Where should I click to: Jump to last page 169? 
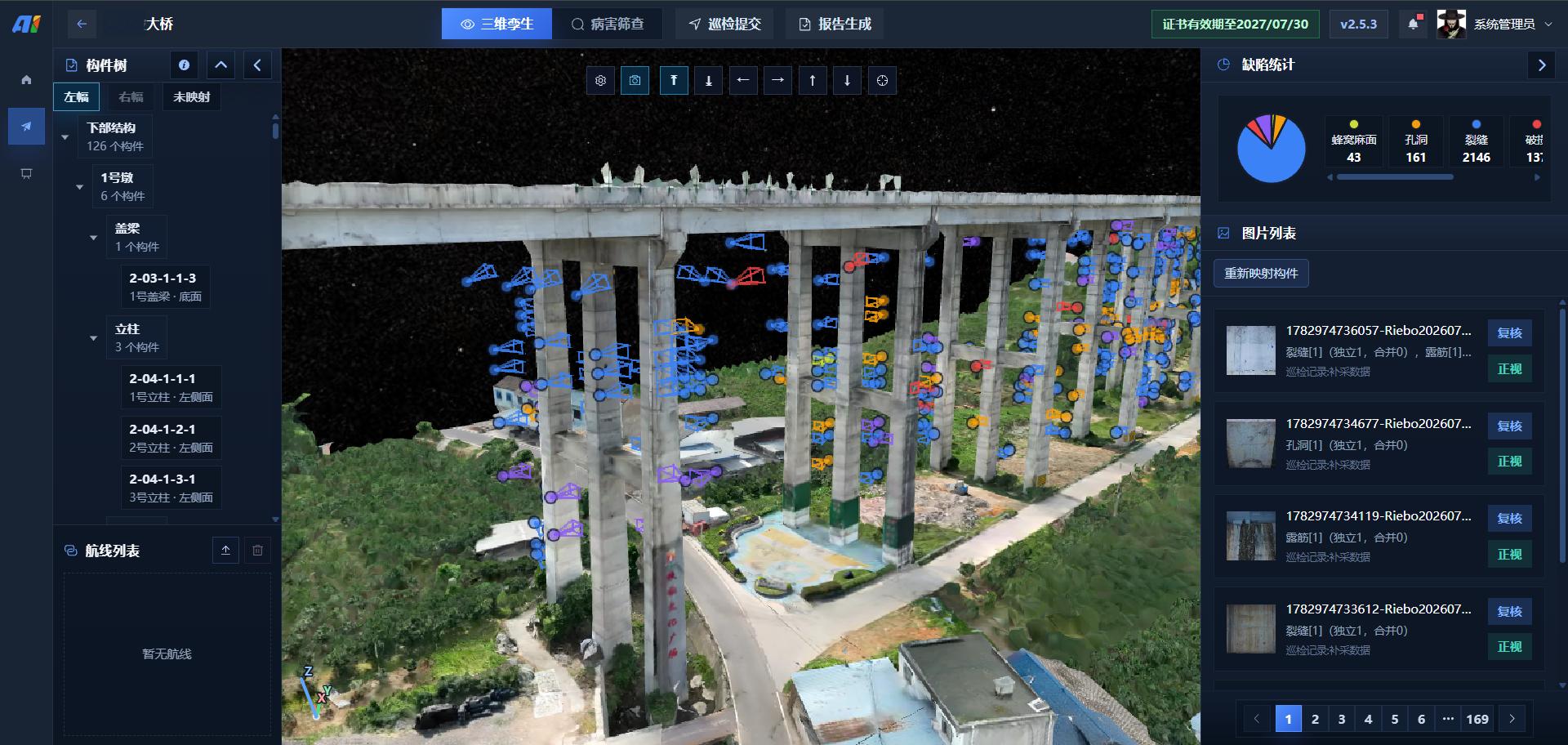(1477, 719)
